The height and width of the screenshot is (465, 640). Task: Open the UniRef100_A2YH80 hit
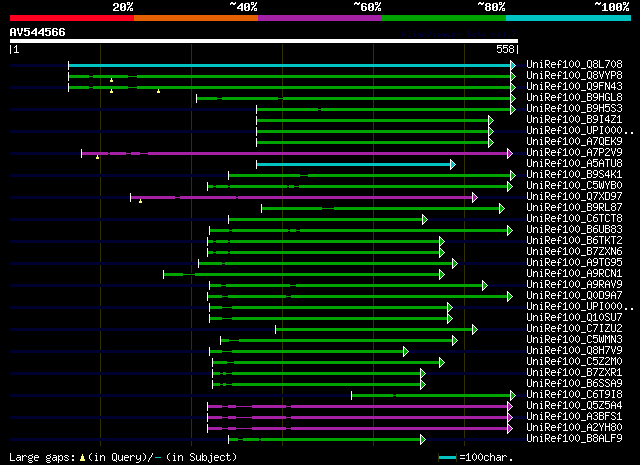click(574, 428)
